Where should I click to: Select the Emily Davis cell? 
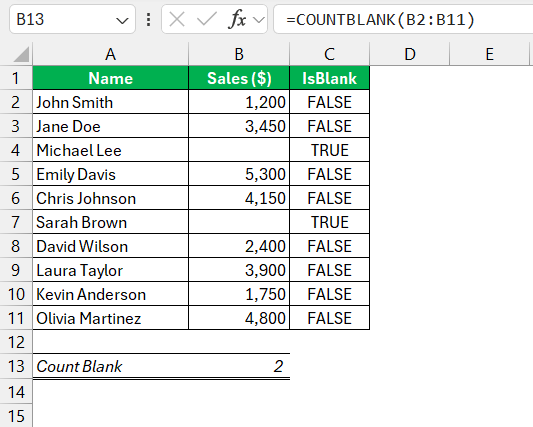click(x=110, y=174)
